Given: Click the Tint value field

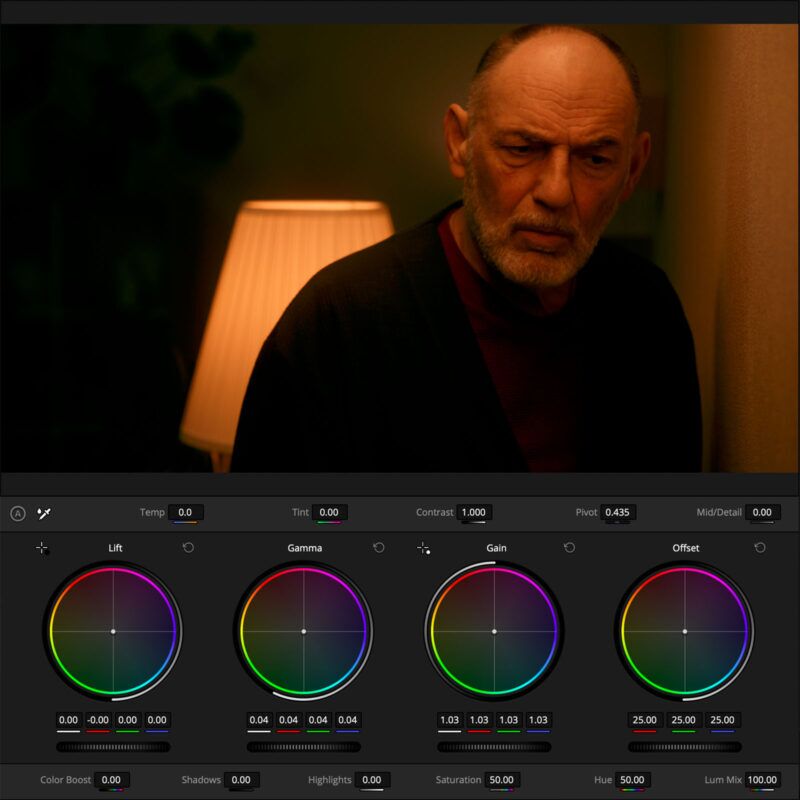Looking at the screenshot, I should (x=329, y=512).
